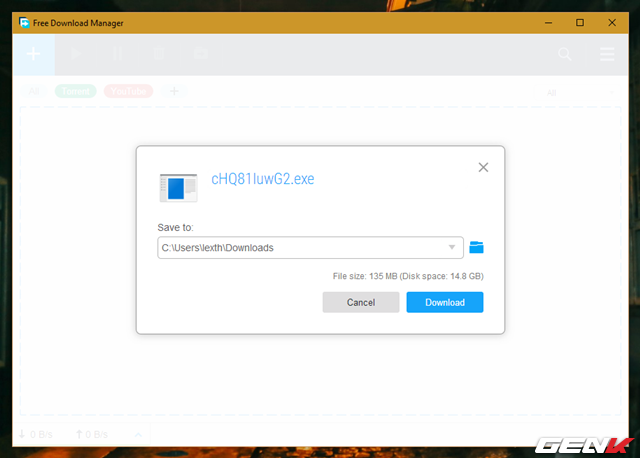Click the Save to path field
This screenshot has height=458, width=640.
click(300, 247)
